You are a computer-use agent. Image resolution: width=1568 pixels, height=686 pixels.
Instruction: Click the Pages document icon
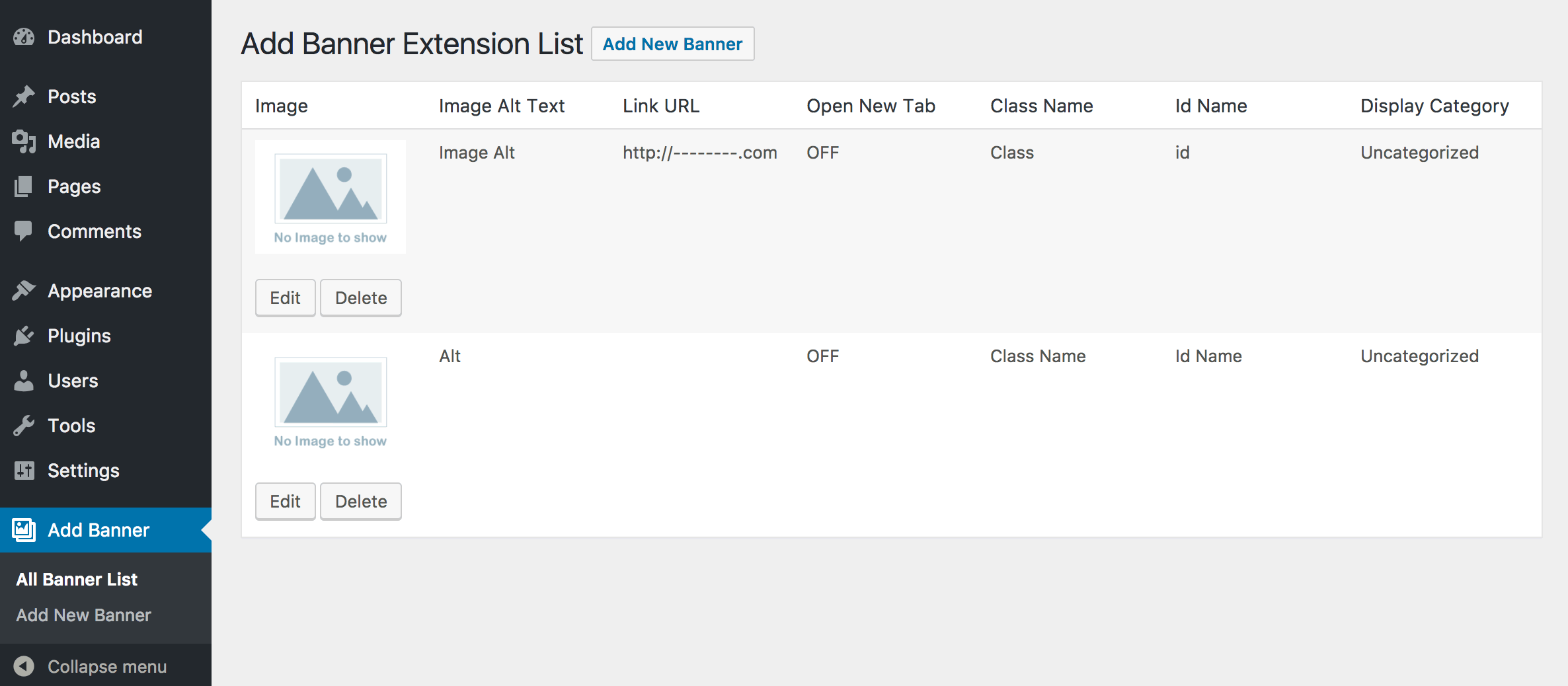(x=24, y=186)
